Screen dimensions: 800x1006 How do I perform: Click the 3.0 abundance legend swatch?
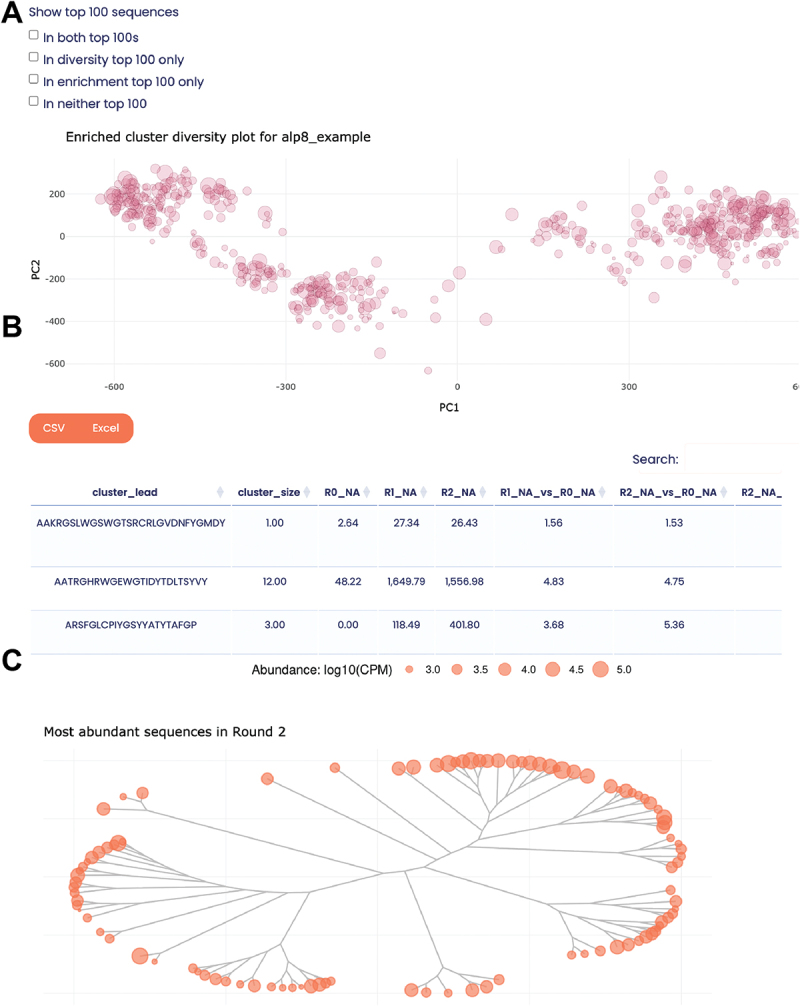tap(409, 669)
